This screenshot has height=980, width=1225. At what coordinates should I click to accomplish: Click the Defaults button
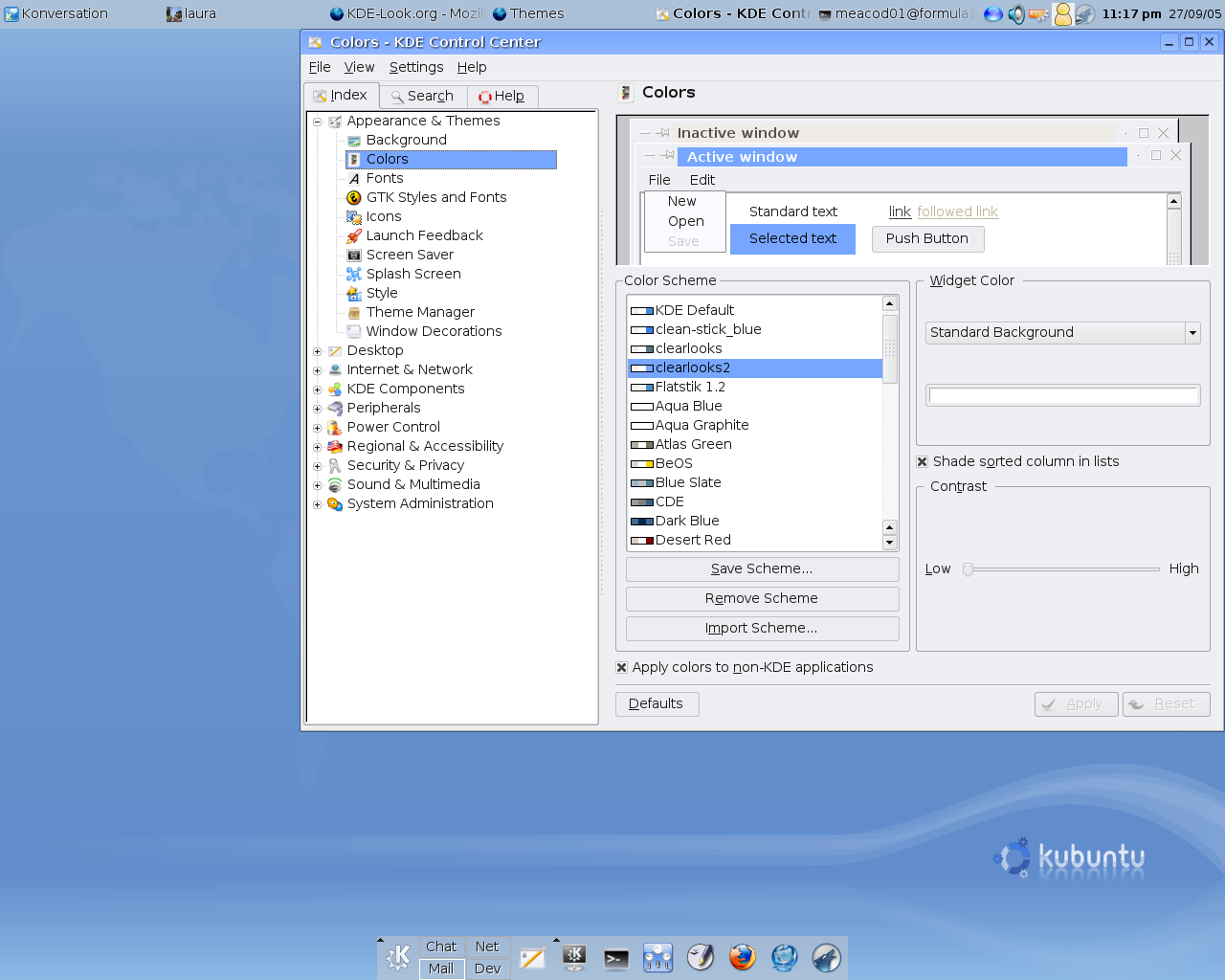tap(657, 703)
